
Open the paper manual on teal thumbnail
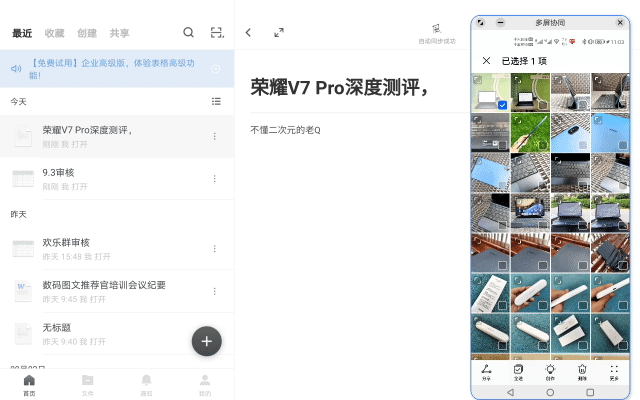tap(490, 293)
